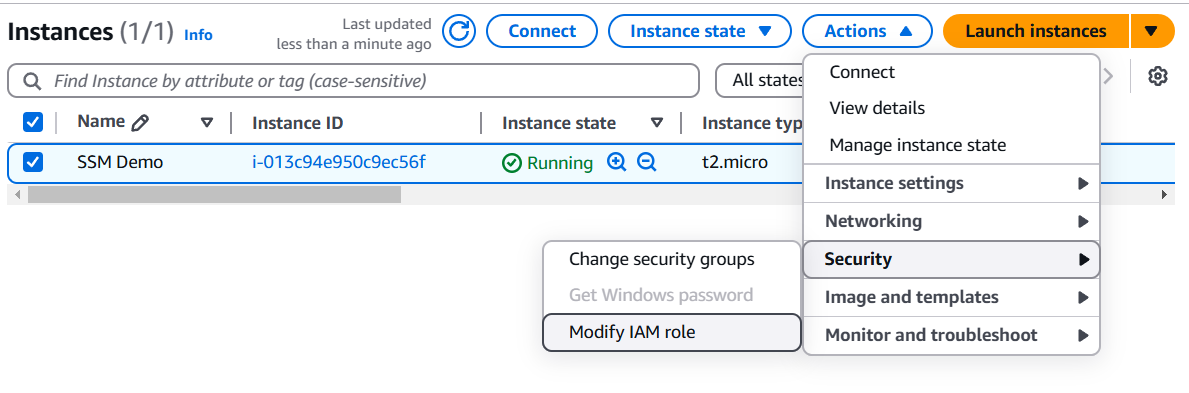
Task: Collapse the Actions dropdown menu
Action: [867, 31]
